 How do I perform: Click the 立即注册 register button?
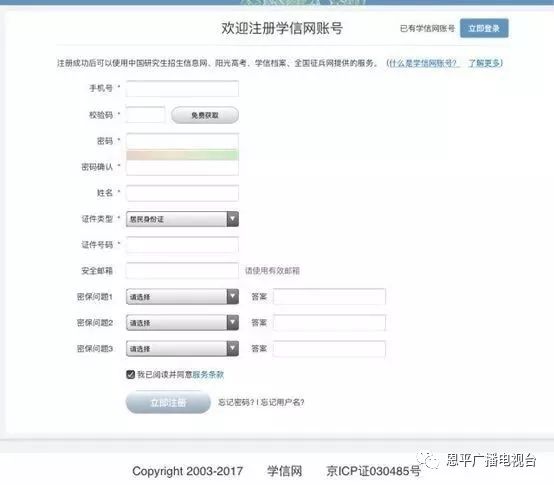click(x=168, y=402)
